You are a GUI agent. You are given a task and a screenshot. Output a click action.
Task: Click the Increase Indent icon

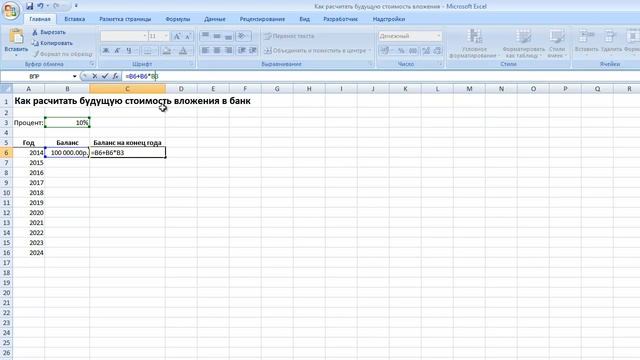(253, 50)
